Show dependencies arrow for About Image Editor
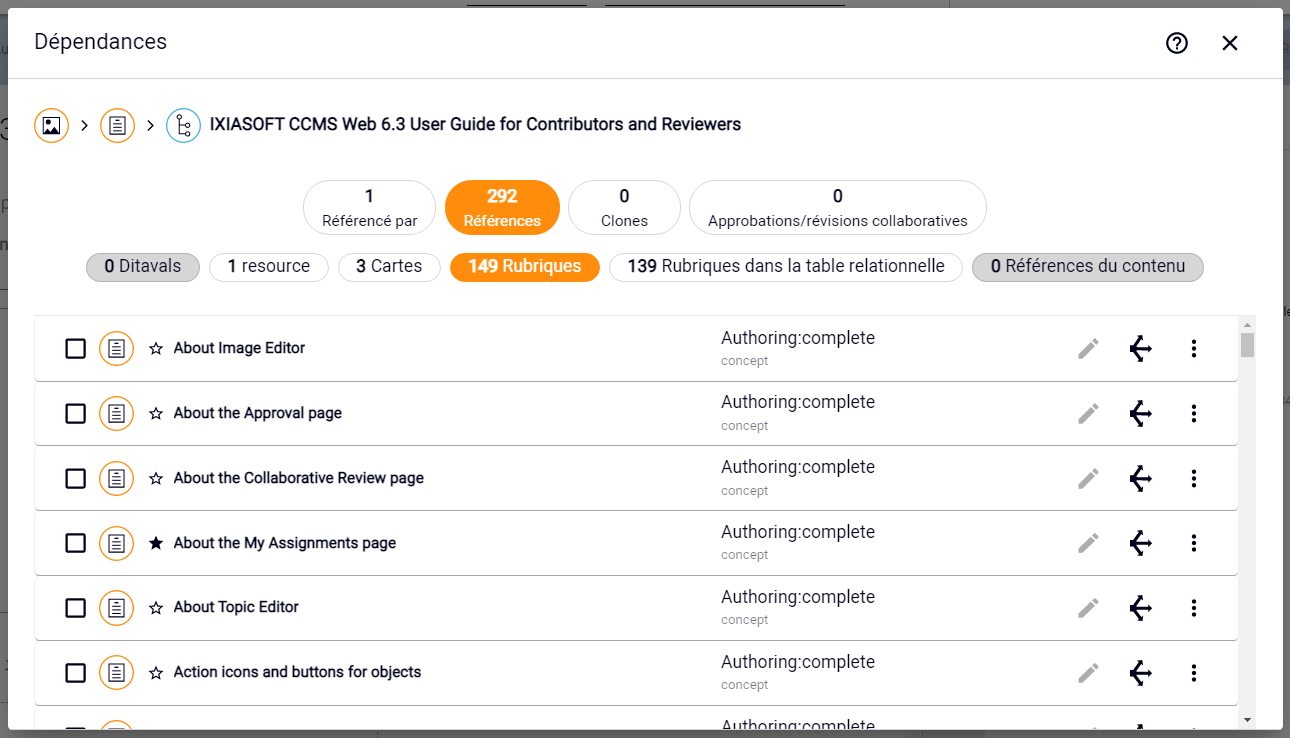 coord(1141,348)
